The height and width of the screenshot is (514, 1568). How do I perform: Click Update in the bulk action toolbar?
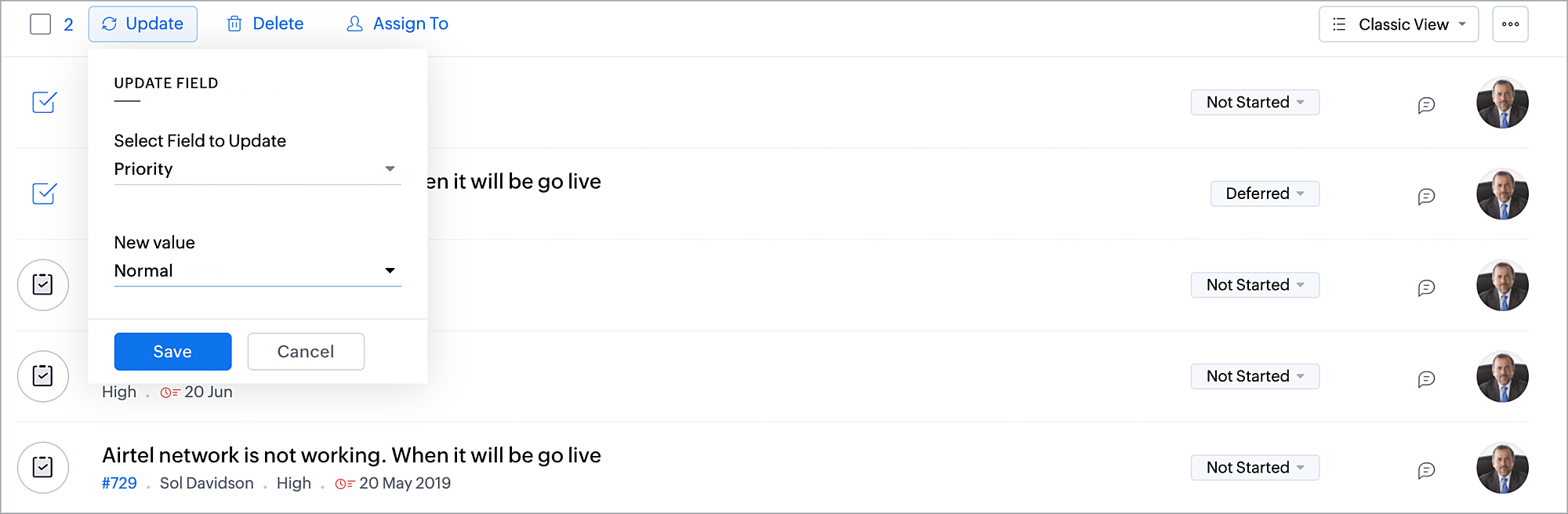click(143, 24)
